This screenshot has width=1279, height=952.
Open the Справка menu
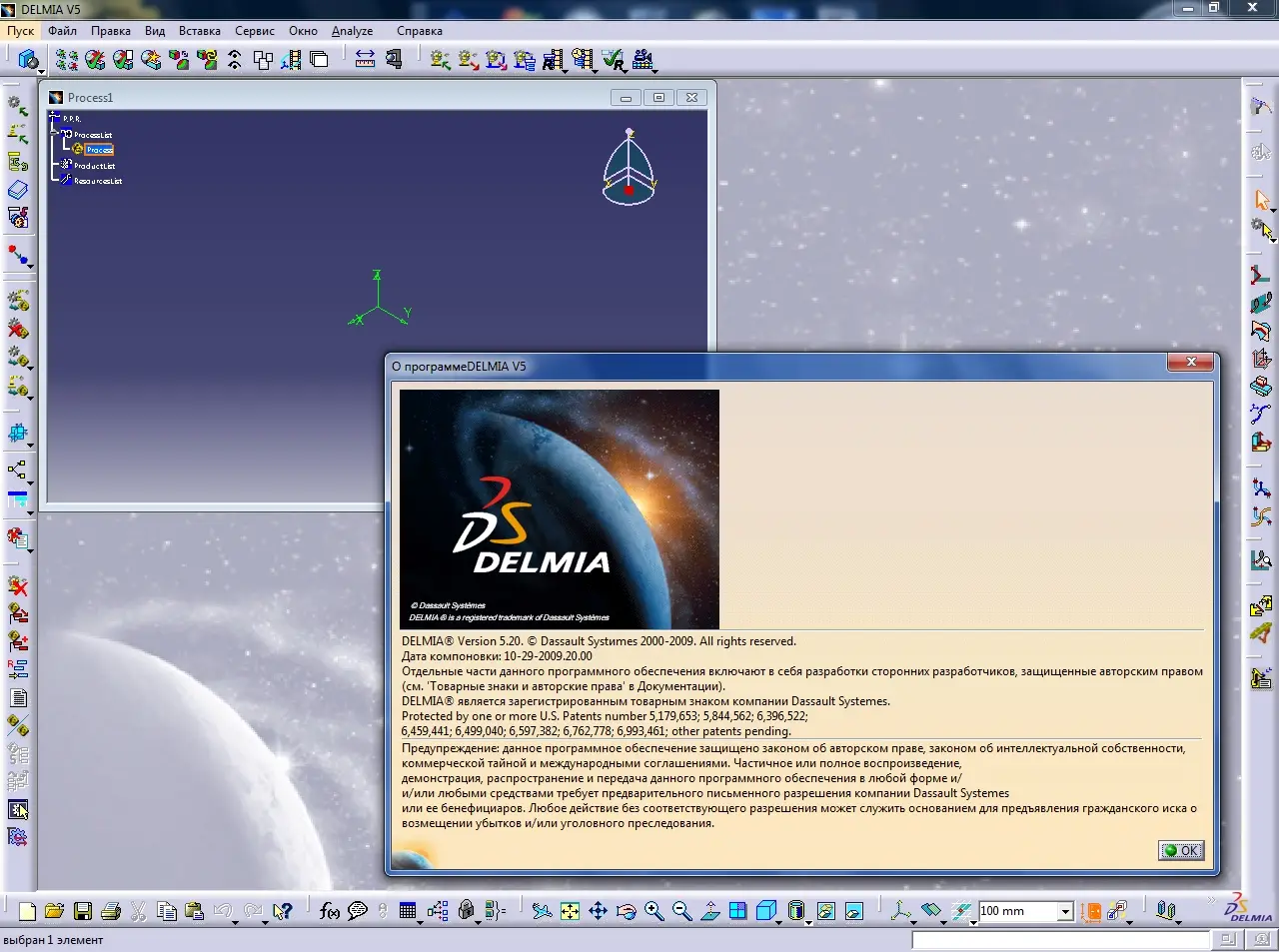420,31
